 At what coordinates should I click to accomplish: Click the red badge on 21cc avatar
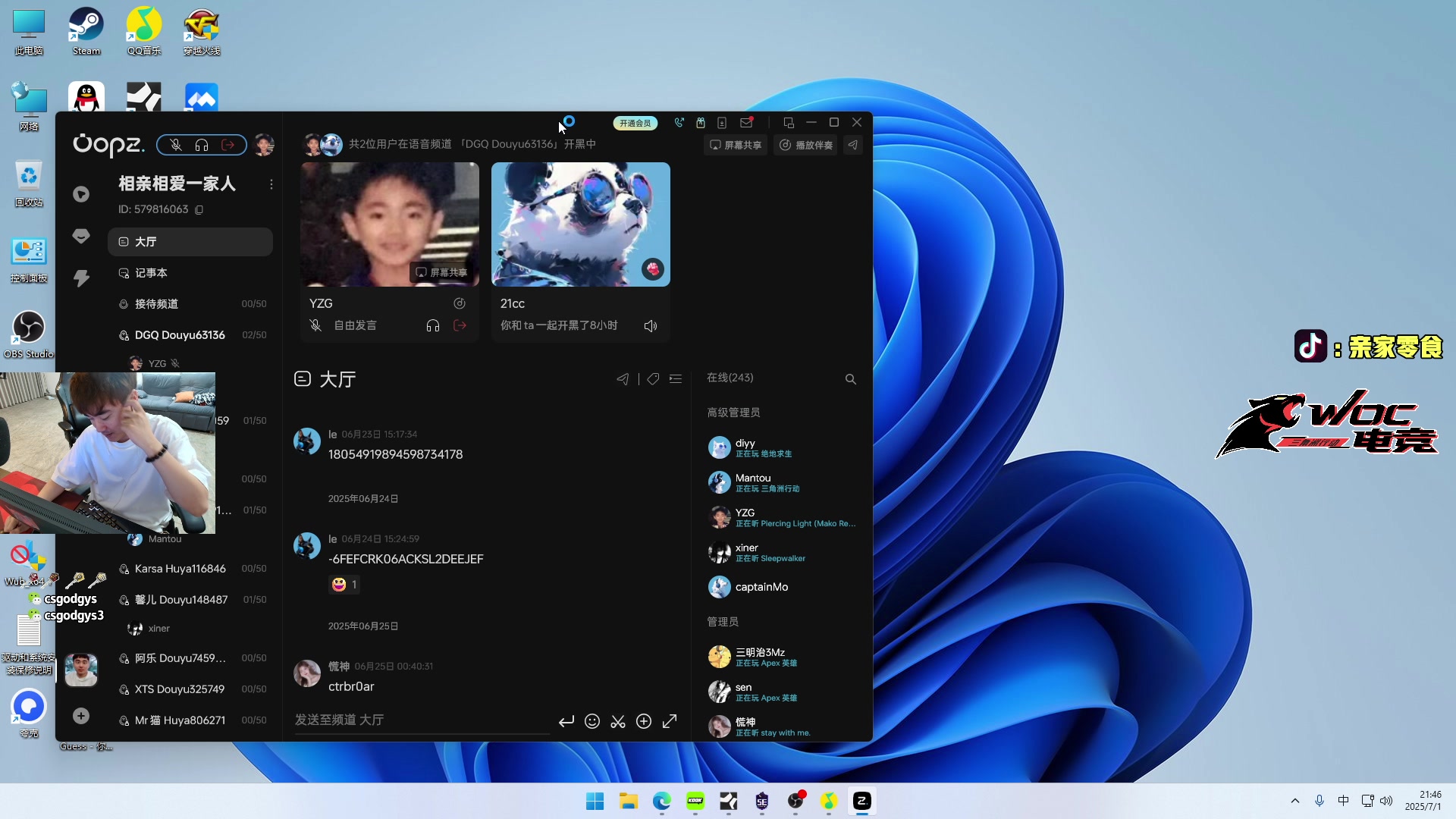[653, 269]
